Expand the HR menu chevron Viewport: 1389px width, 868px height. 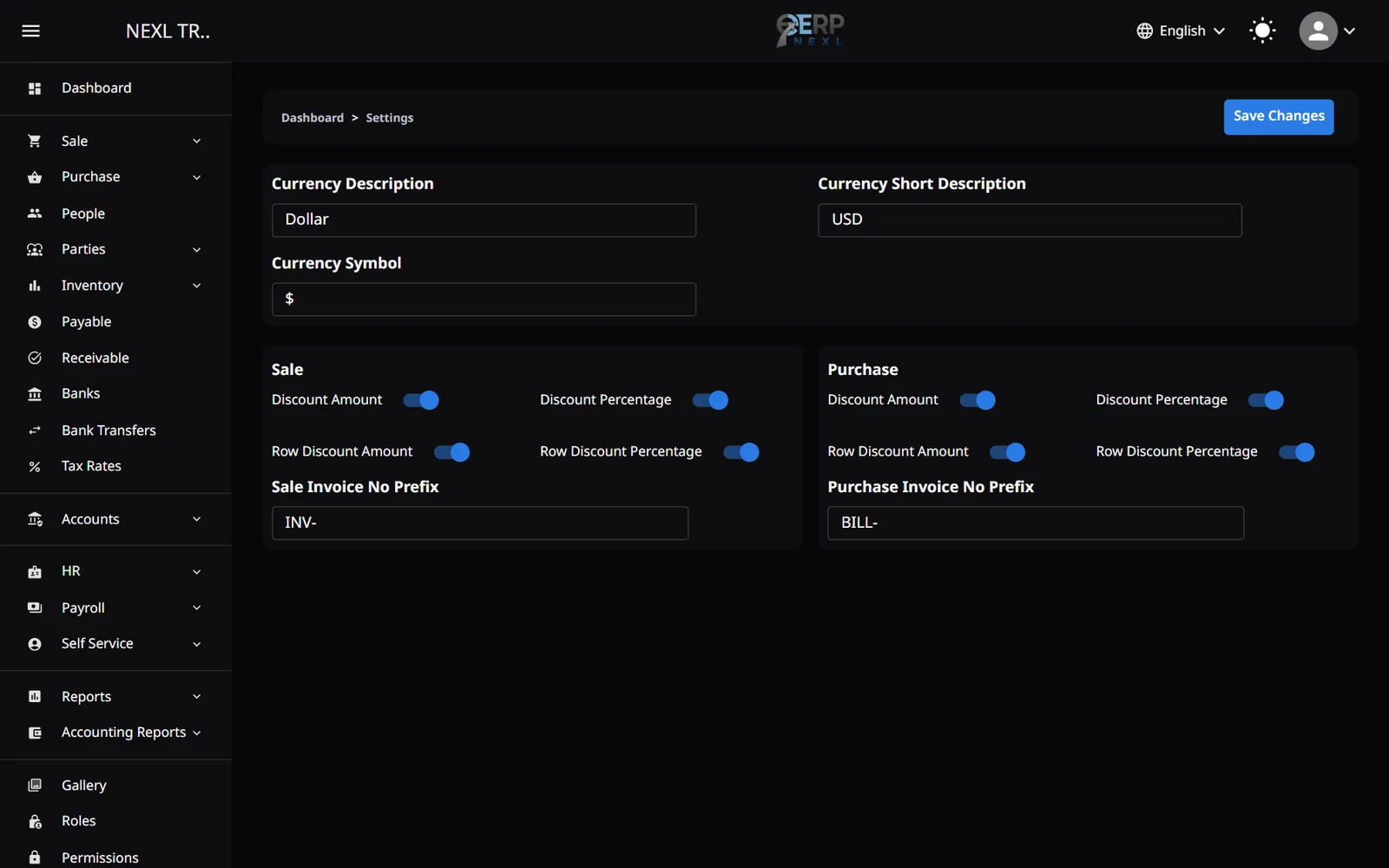pos(197,572)
